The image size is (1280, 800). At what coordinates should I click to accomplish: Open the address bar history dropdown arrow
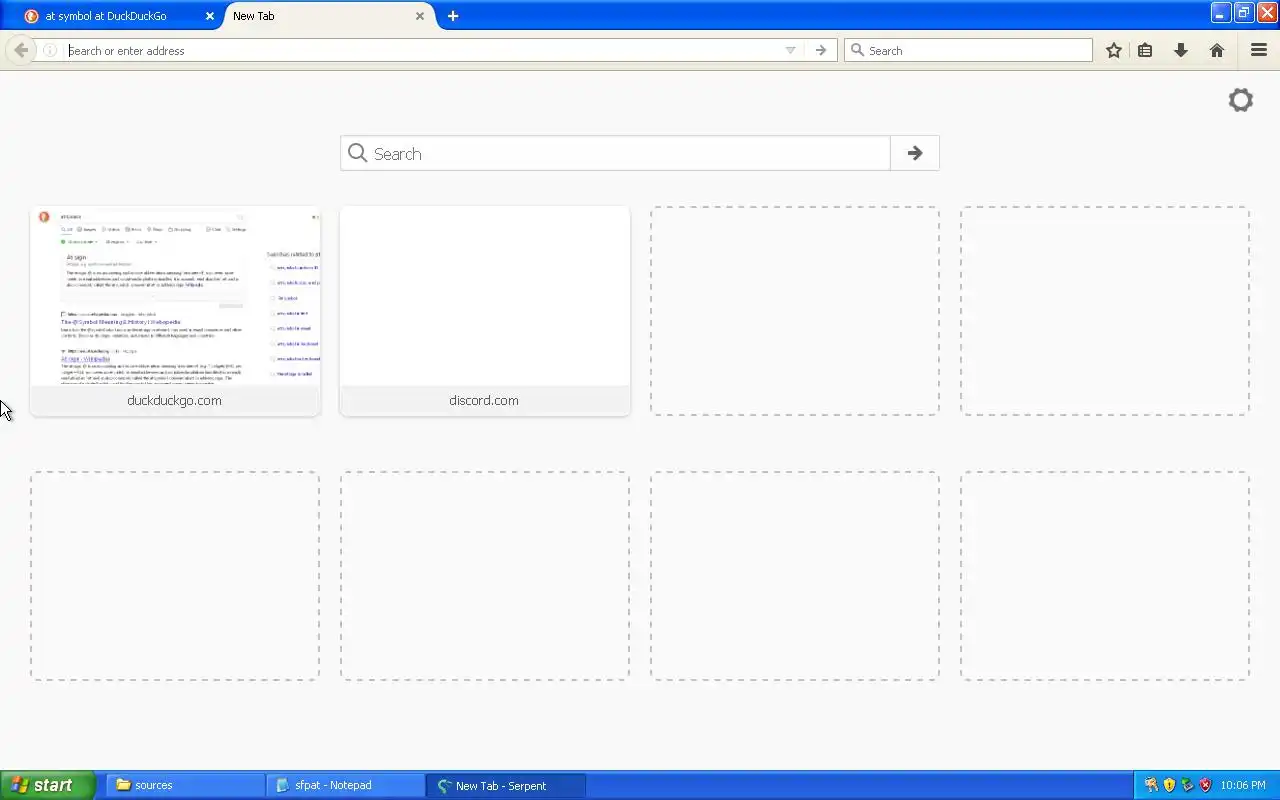790,50
